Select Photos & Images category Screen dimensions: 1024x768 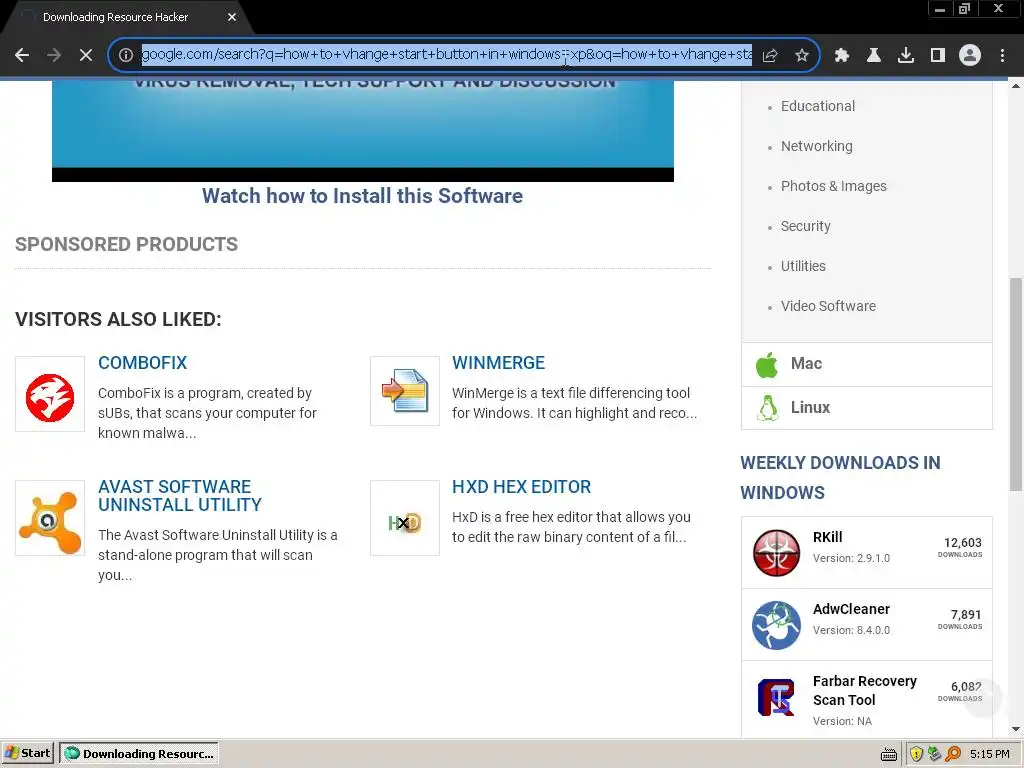coord(833,186)
